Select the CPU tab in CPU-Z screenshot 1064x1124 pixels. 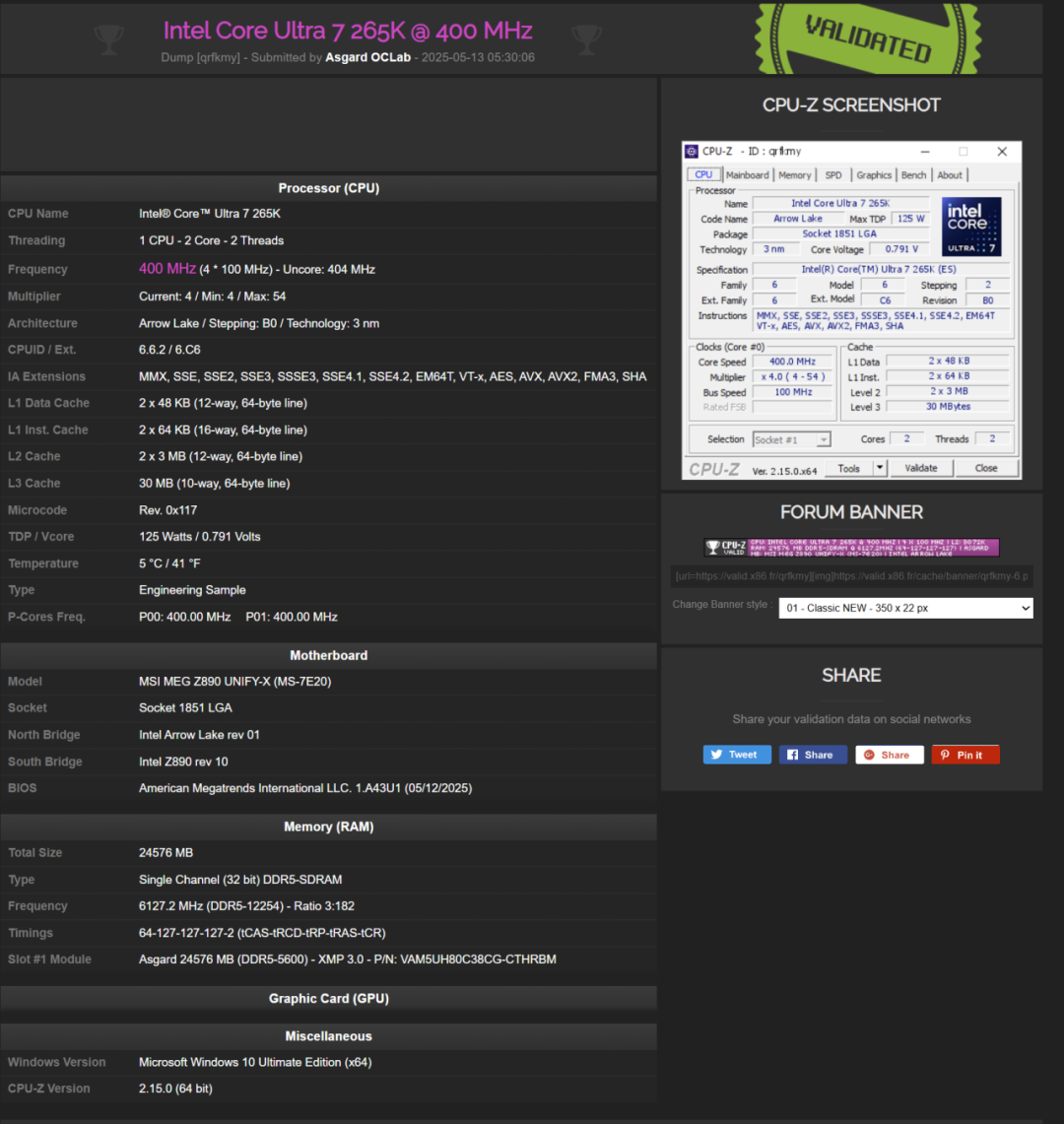(x=703, y=175)
